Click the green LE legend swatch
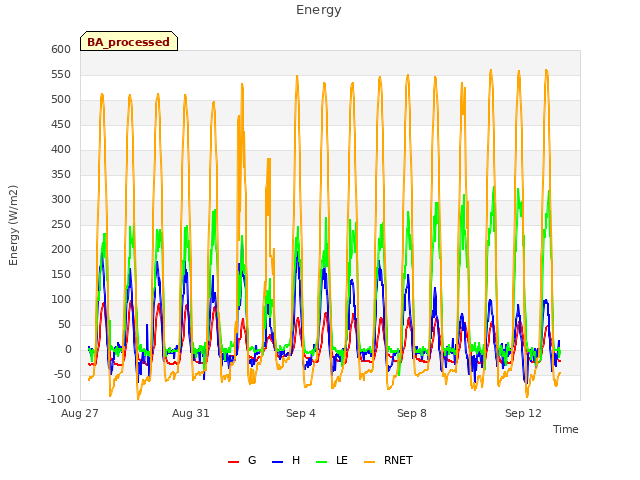The image size is (640, 480). click(322, 462)
